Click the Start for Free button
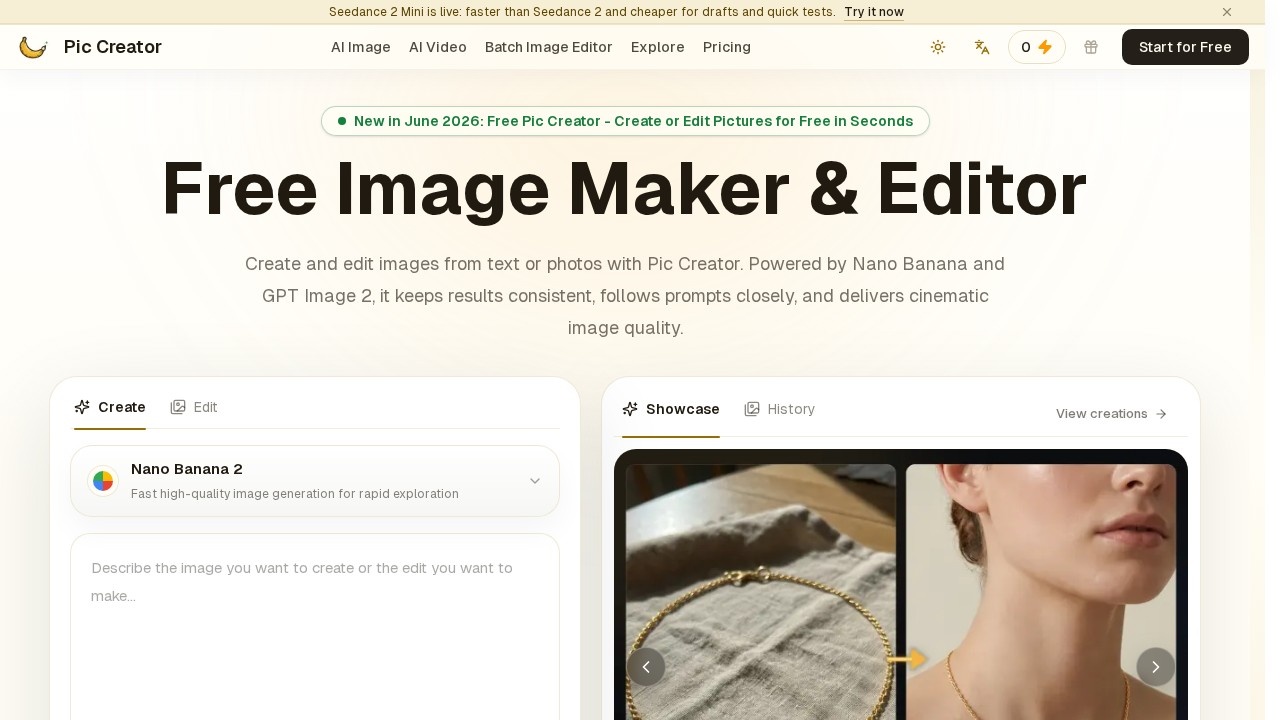The width and height of the screenshot is (1280, 720). [1185, 47]
